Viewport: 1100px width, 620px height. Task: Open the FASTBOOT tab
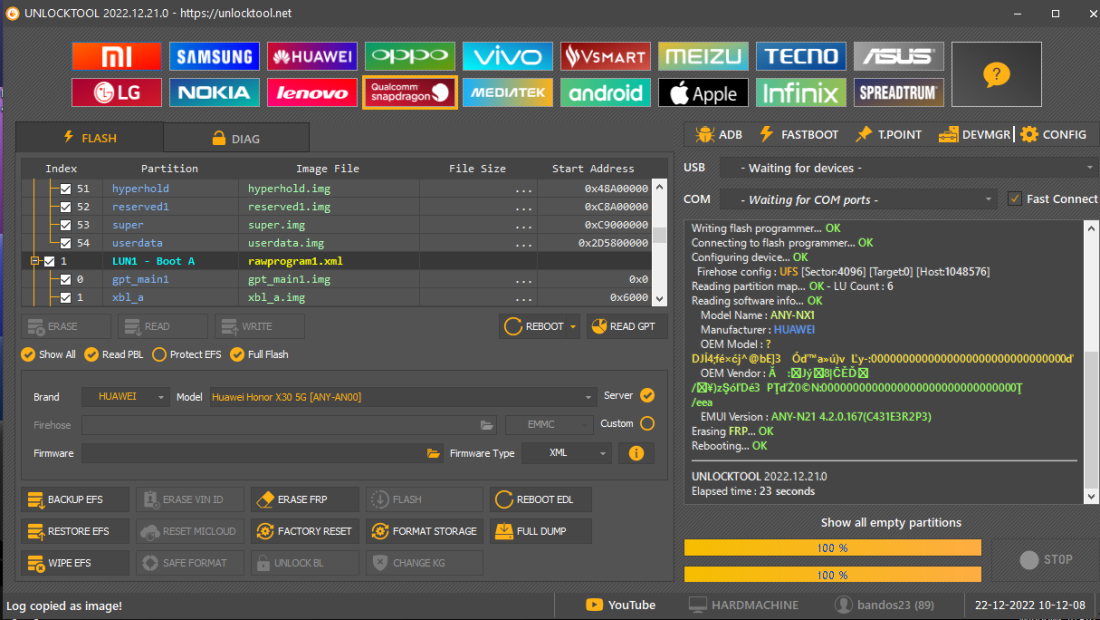click(x=799, y=135)
